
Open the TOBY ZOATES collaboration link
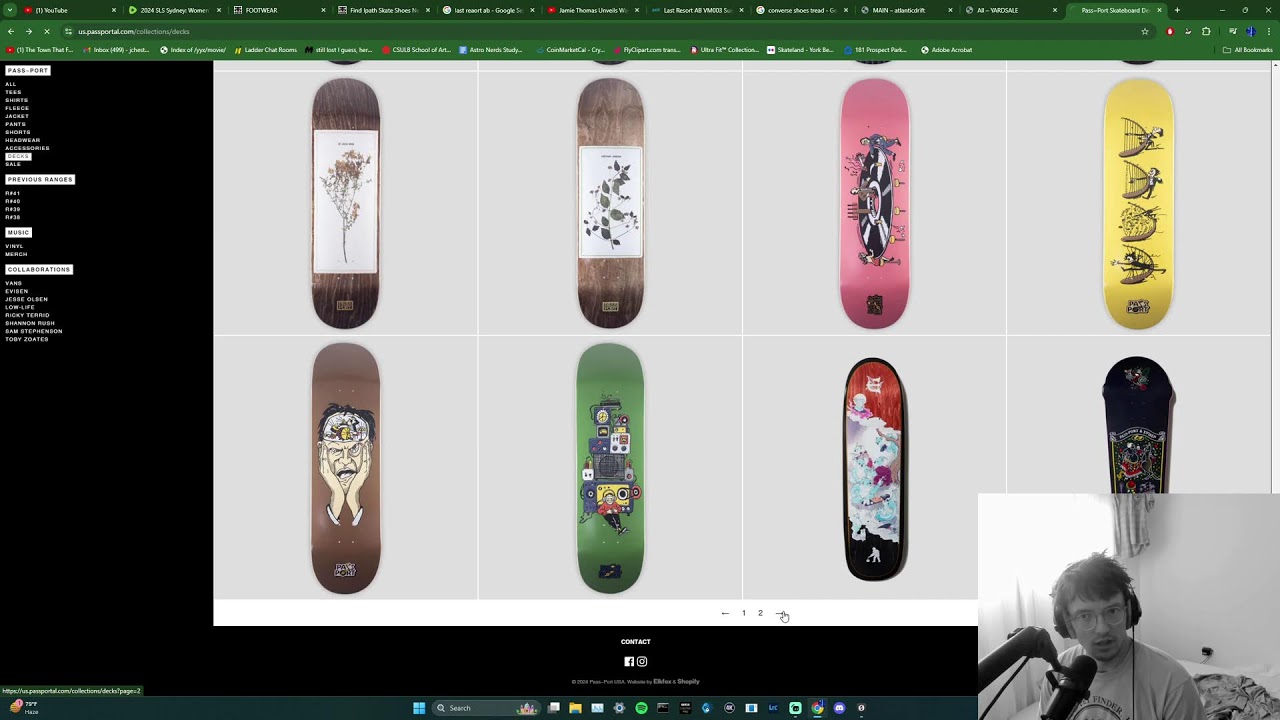click(x=27, y=339)
